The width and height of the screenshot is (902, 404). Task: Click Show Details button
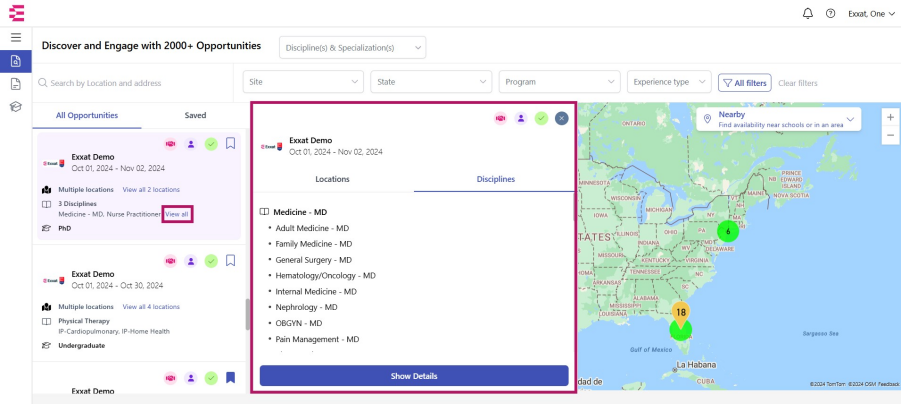pos(414,376)
